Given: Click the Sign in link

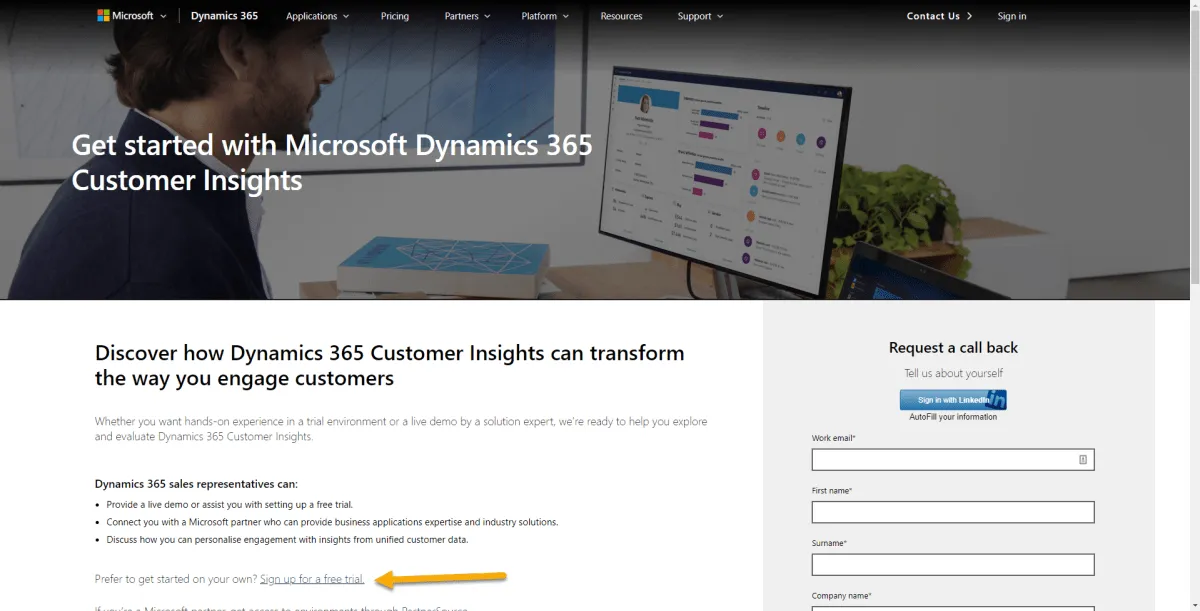Looking at the screenshot, I should click(1012, 16).
